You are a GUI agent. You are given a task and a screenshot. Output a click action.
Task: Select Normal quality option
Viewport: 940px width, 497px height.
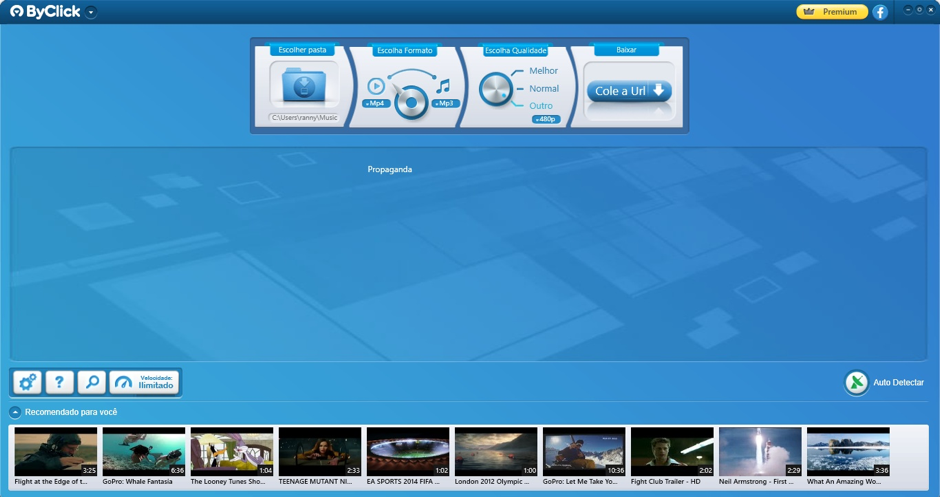543,89
